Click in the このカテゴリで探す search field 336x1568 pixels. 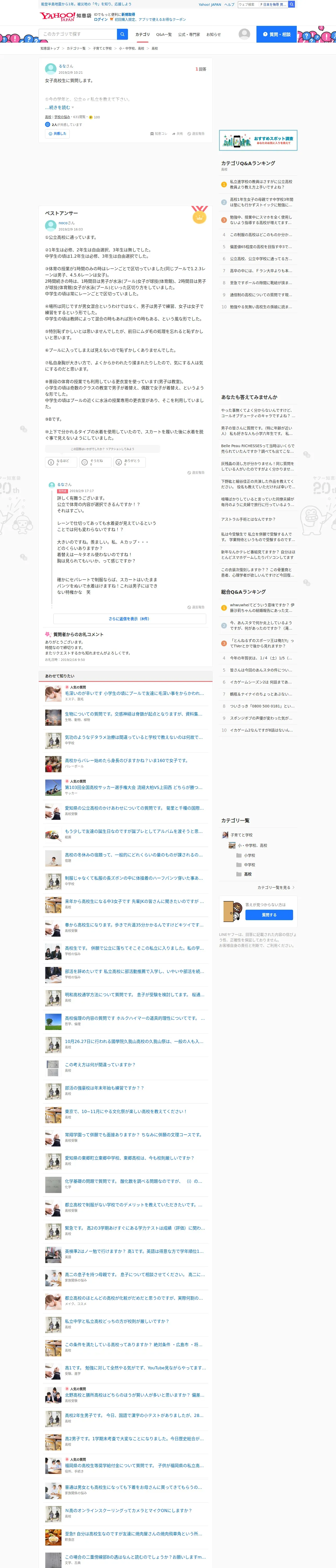78,34
